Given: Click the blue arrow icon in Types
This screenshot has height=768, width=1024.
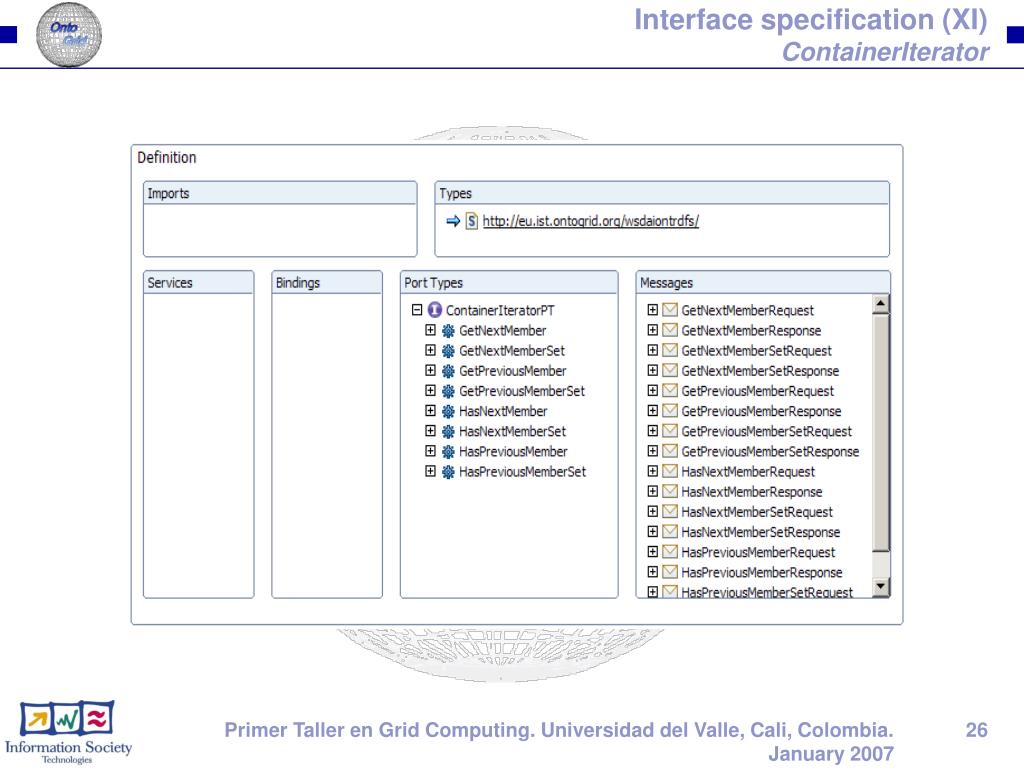Looking at the screenshot, I should click(x=453, y=221).
